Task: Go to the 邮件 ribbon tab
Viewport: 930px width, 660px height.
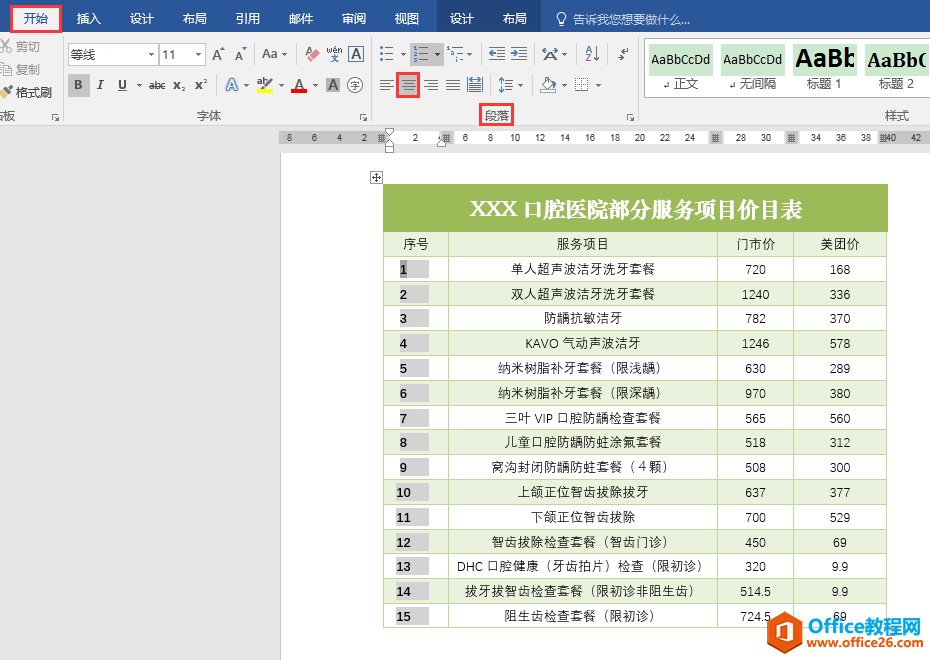Action: pyautogui.click(x=301, y=19)
